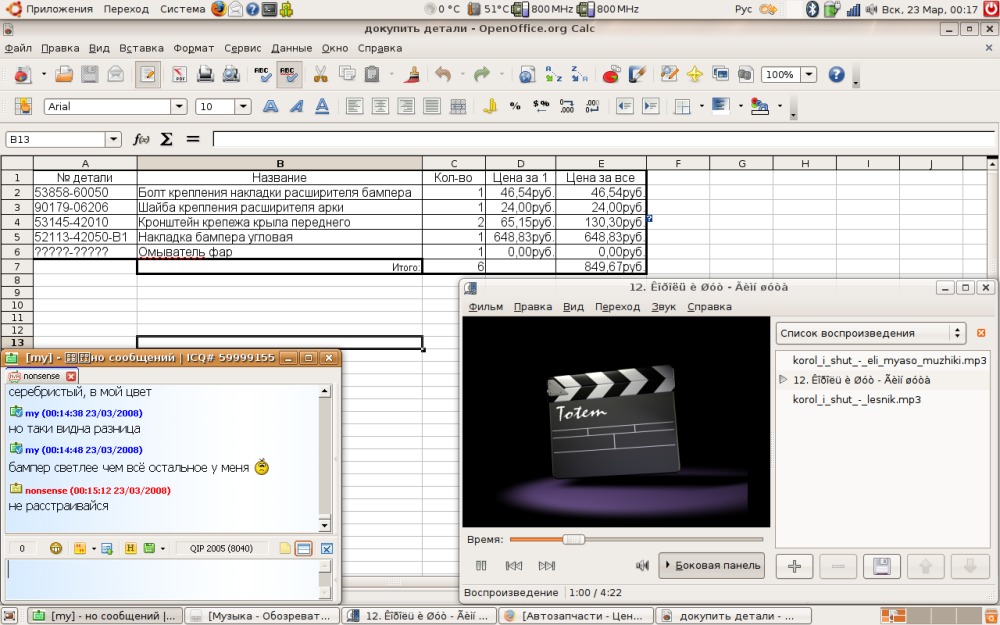Expand the New document dropdown arrow
The image size is (1000, 625).
point(43,75)
